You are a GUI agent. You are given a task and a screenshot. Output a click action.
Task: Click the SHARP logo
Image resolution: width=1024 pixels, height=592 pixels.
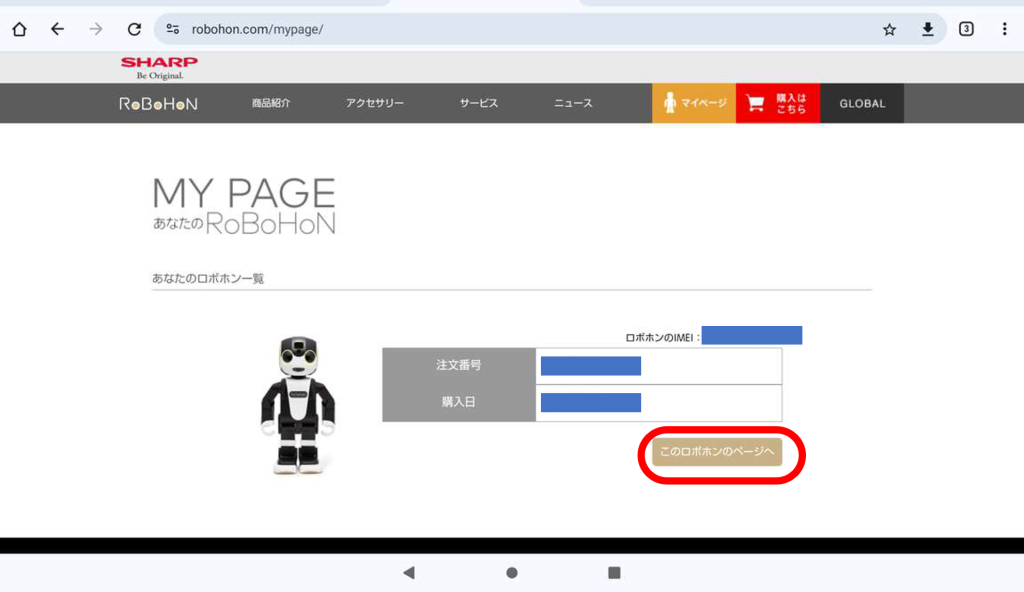tap(159, 68)
